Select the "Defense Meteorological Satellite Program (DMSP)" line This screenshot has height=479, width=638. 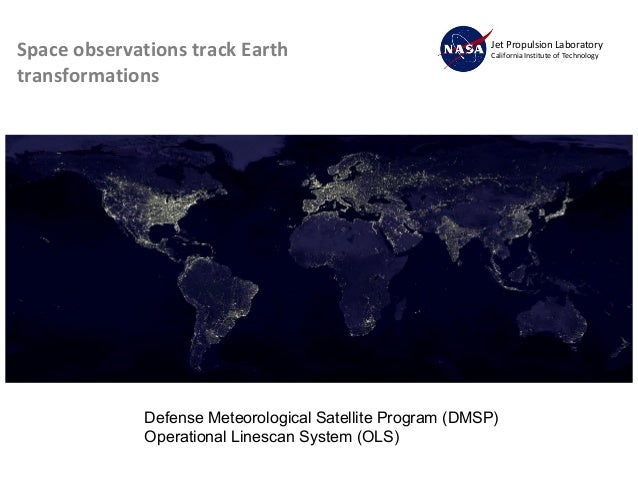pos(321,418)
